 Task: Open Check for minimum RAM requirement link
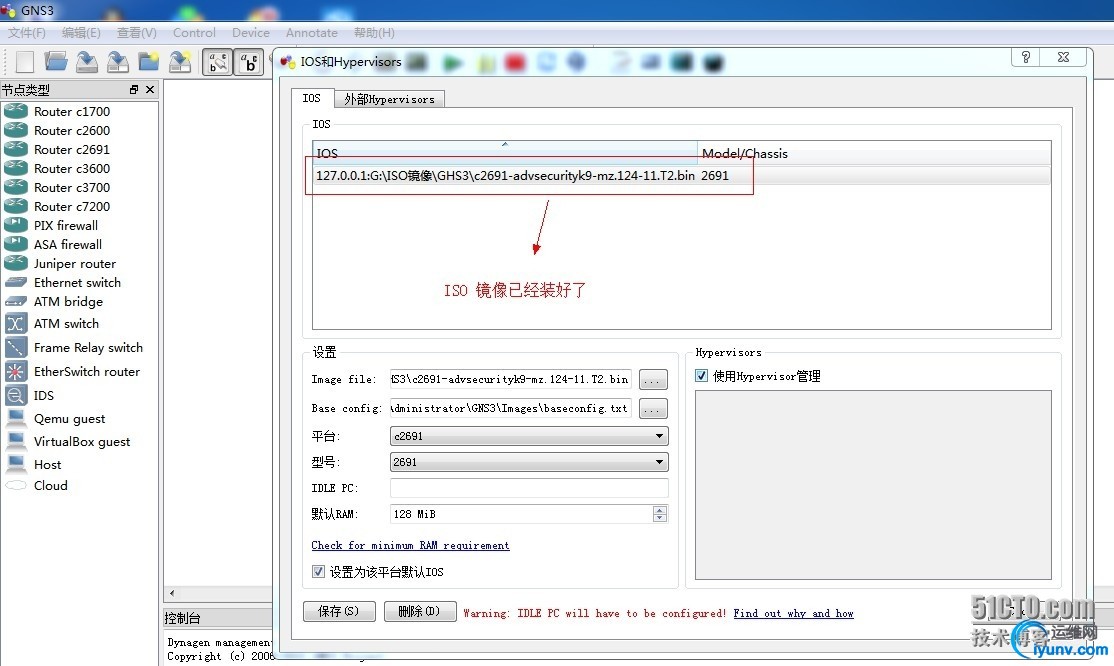(410, 545)
